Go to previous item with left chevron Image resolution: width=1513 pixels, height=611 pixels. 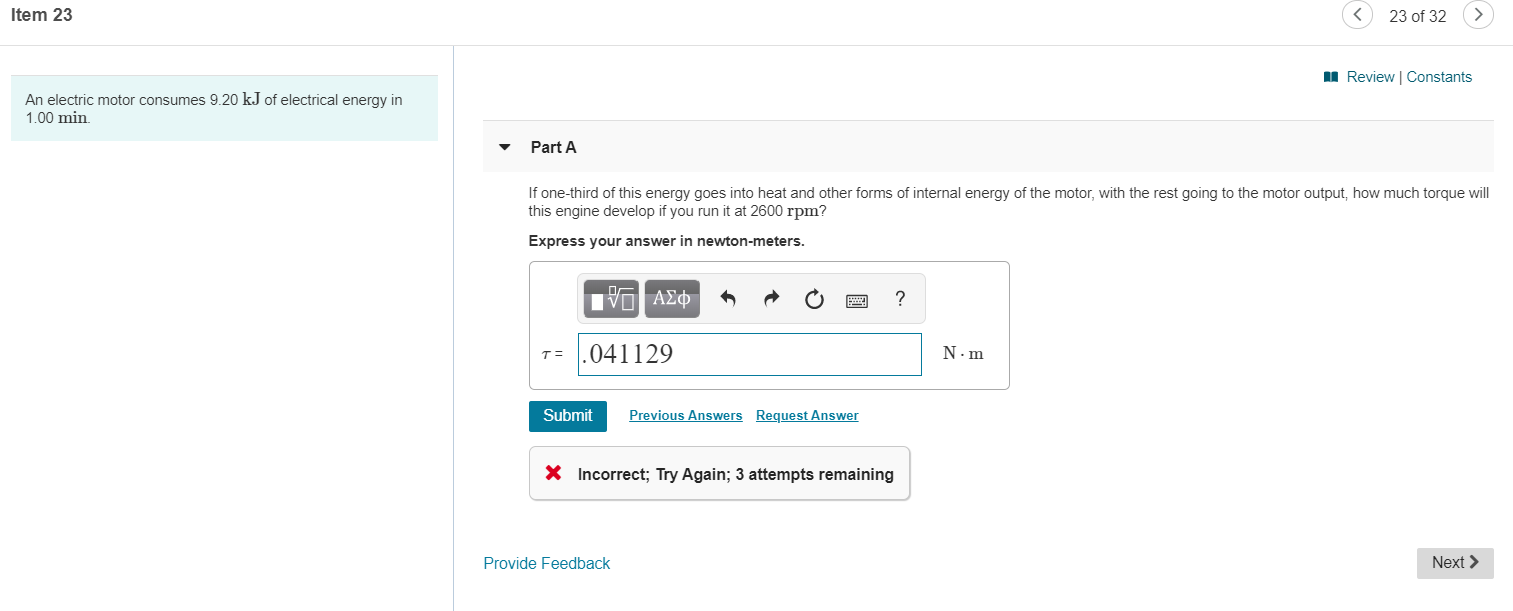pos(1357,15)
